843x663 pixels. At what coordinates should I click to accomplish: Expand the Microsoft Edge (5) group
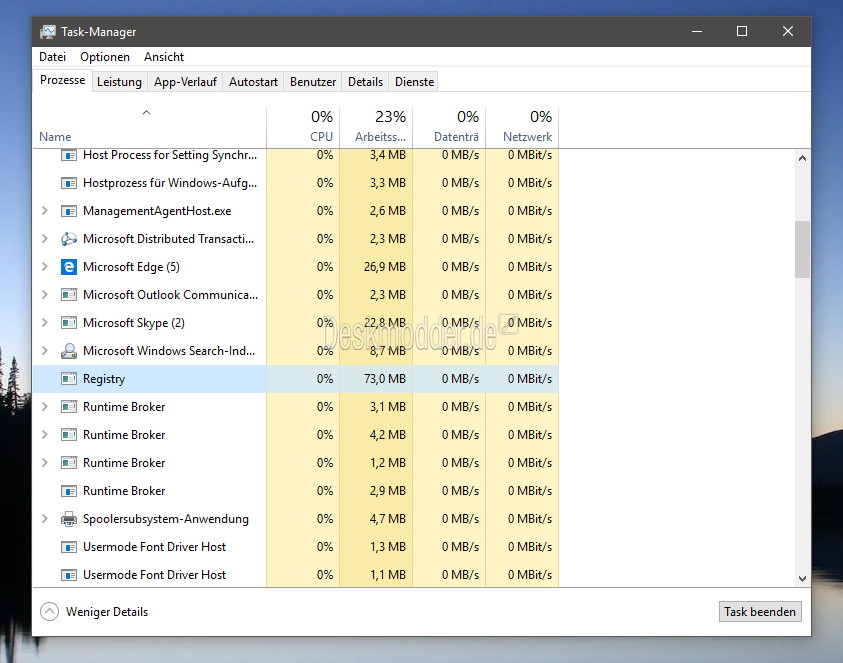point(45,267)
